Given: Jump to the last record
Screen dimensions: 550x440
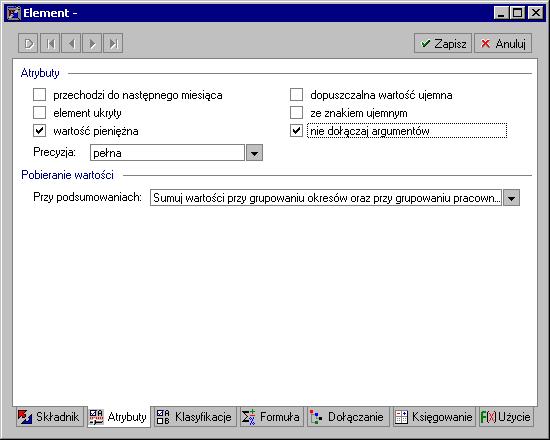Looking at the screenshot, I should point(113,44).
